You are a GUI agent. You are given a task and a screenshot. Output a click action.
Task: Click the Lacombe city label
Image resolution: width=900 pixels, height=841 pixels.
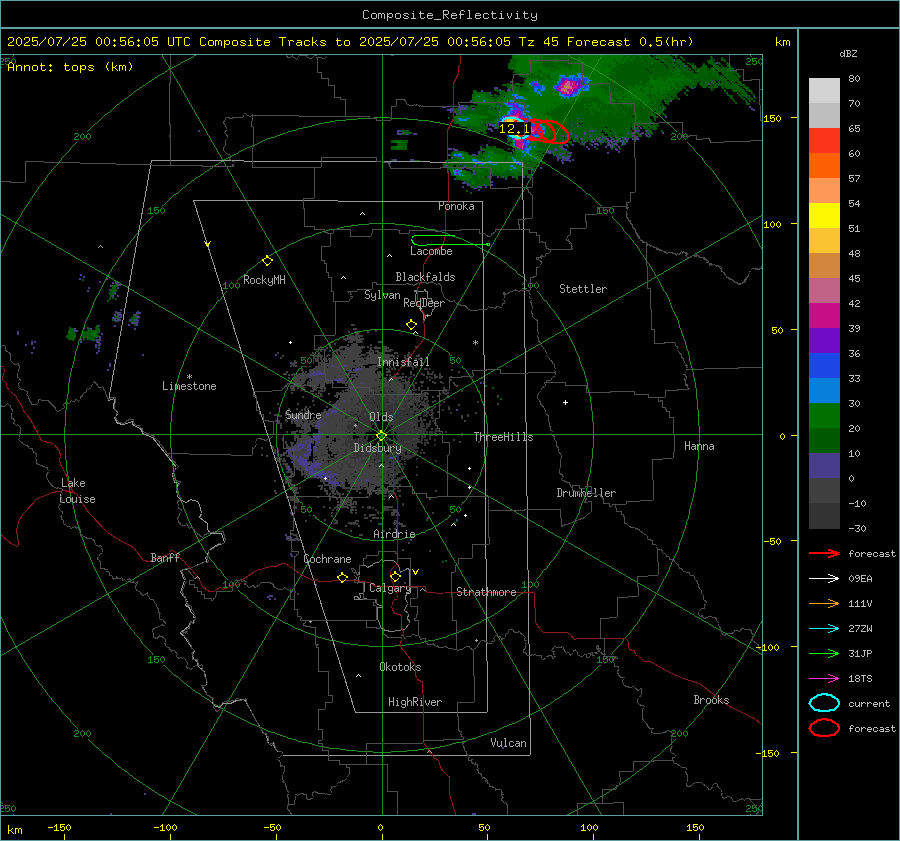pos(431,251)
